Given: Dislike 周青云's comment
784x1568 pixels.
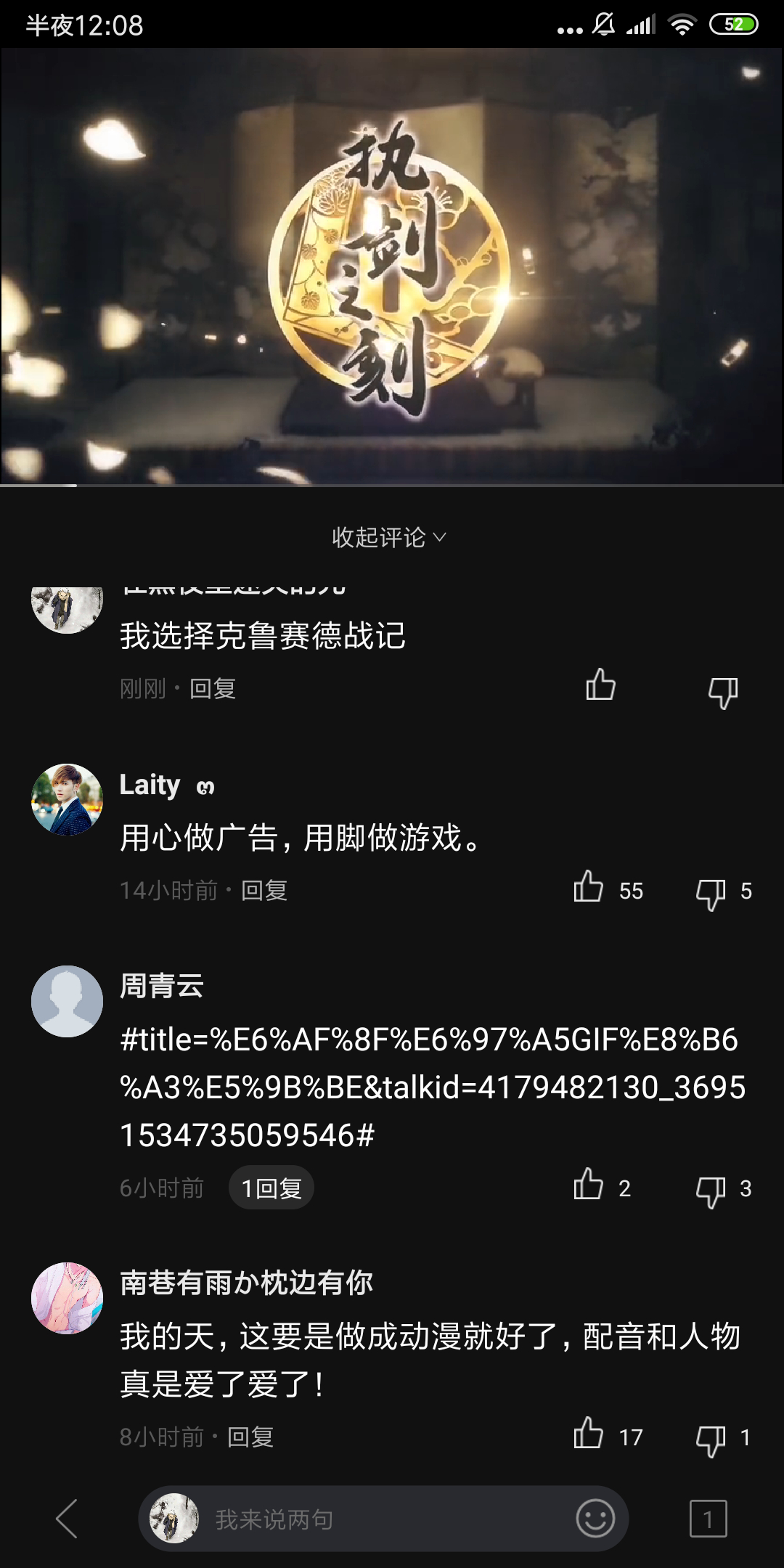Looking at the screenshot, I should [711, 1191].
